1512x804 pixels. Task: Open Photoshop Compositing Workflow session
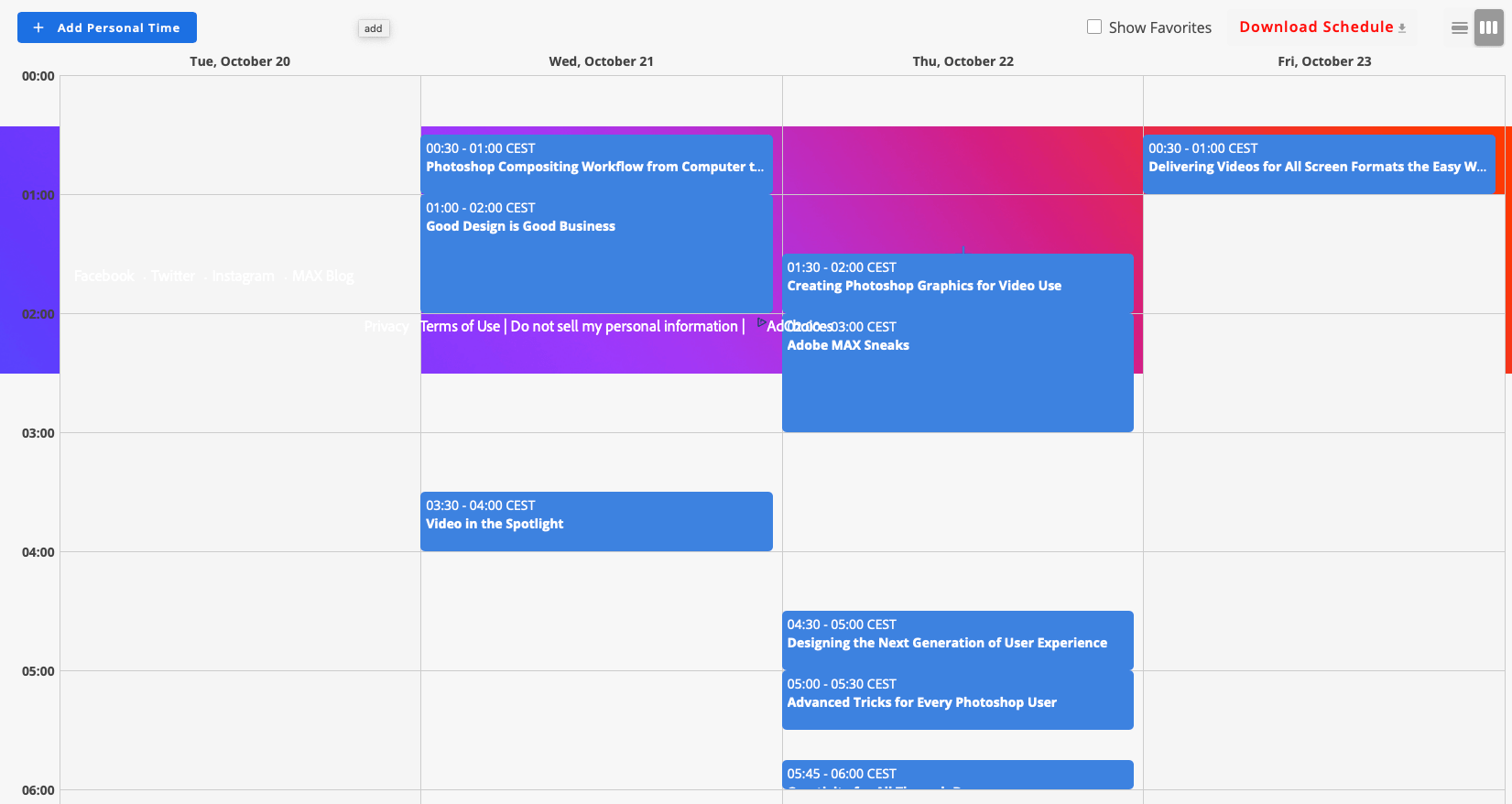(596, 164)
